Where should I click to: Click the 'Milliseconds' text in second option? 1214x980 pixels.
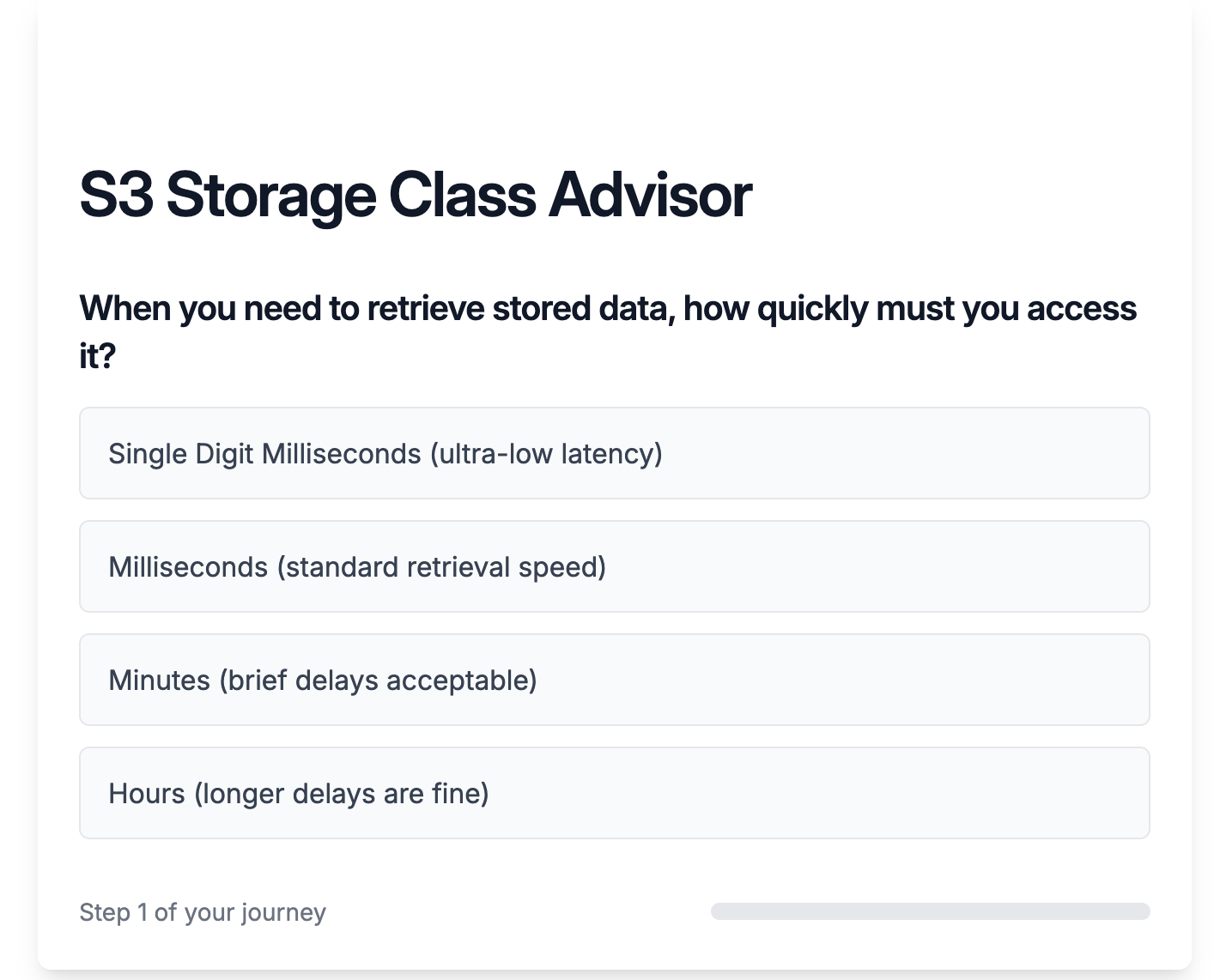pyautogui.click(x=188, y=567)
